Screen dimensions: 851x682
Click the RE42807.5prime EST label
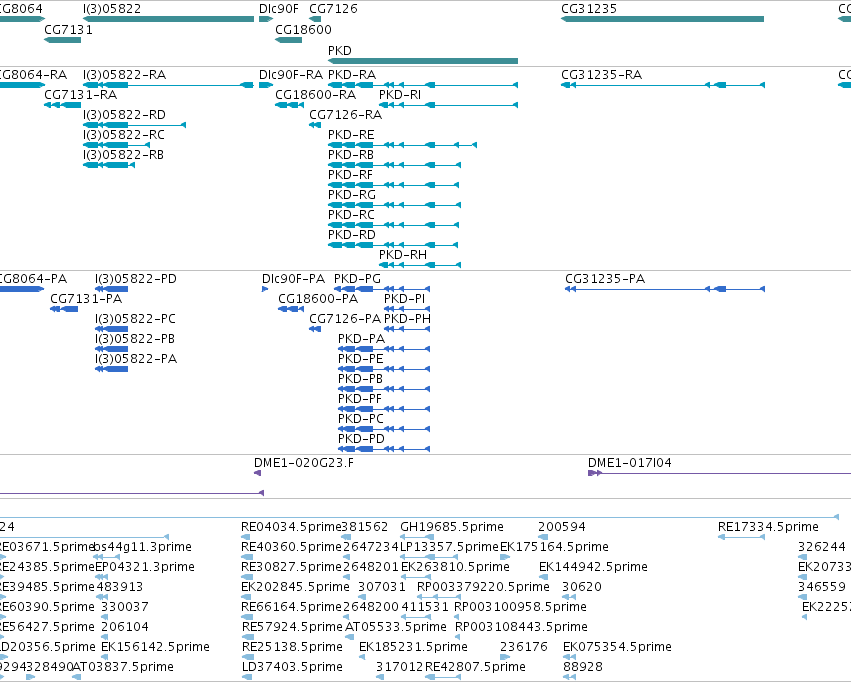coord(475,666)
